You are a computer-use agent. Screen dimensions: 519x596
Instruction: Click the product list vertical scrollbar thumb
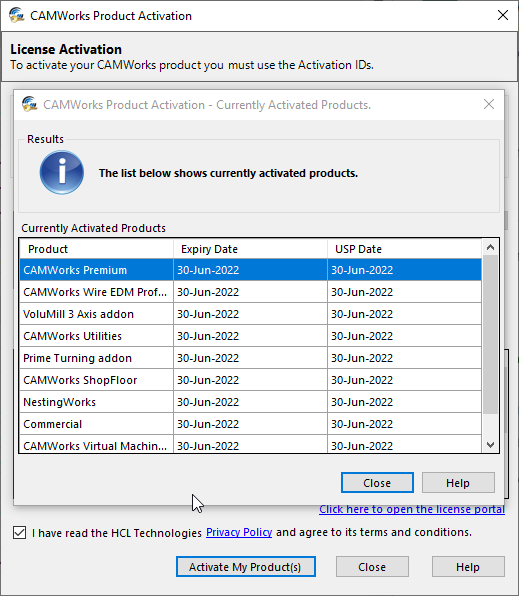point(490,334)
